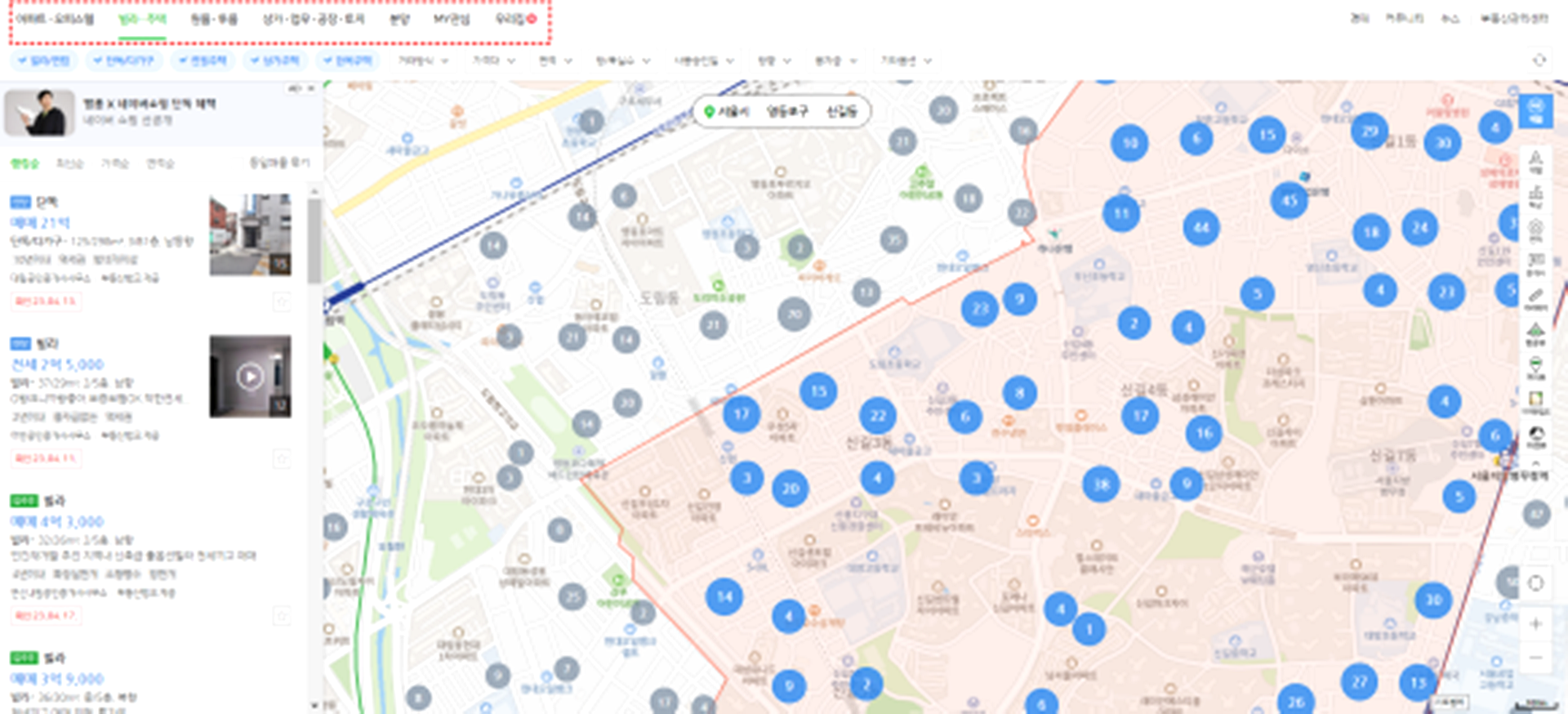Screen dimensions: 1568x714
Task: Go to the 분양 tab
Action: point(399,19)
